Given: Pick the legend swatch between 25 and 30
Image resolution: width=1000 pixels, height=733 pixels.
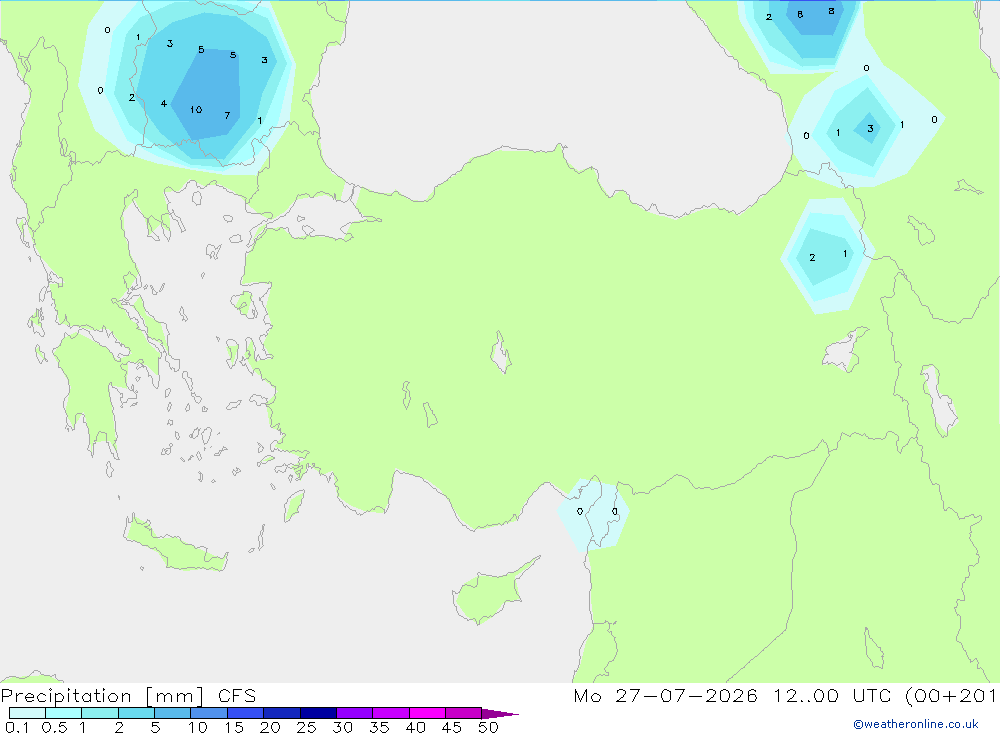Looking at the screenshot, I should click(x=318, y=713).
